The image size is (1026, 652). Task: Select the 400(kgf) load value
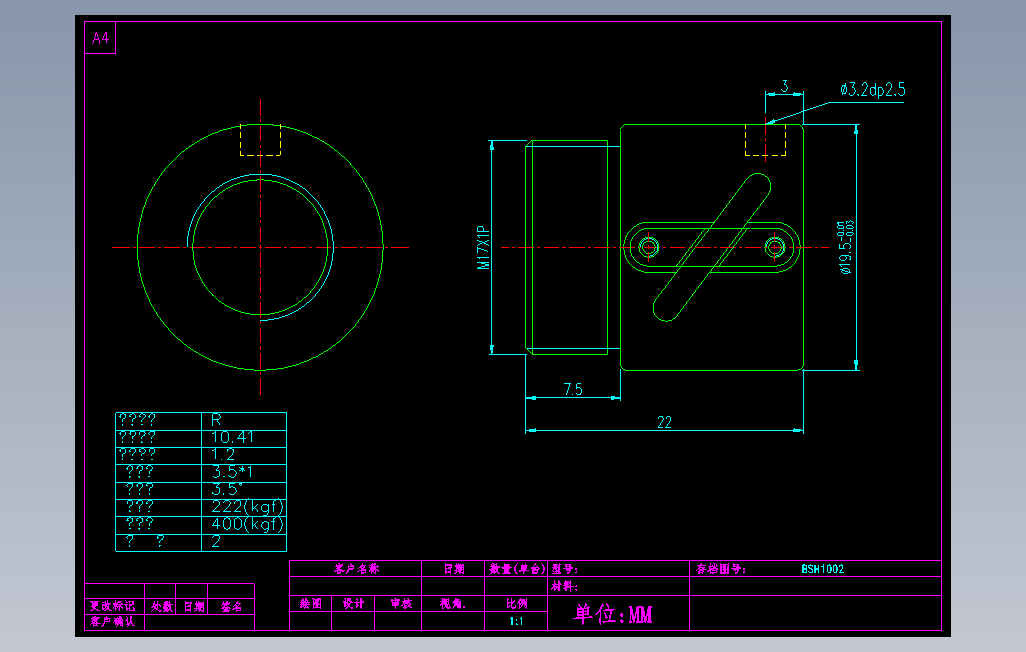pos(248,524)
